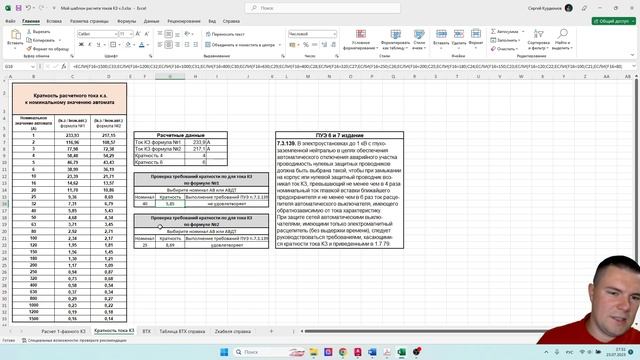The height and width of the screenshot is (360, 640).
Task: Open Find and Select (Найти и выделить)
Action: (562, 40)
